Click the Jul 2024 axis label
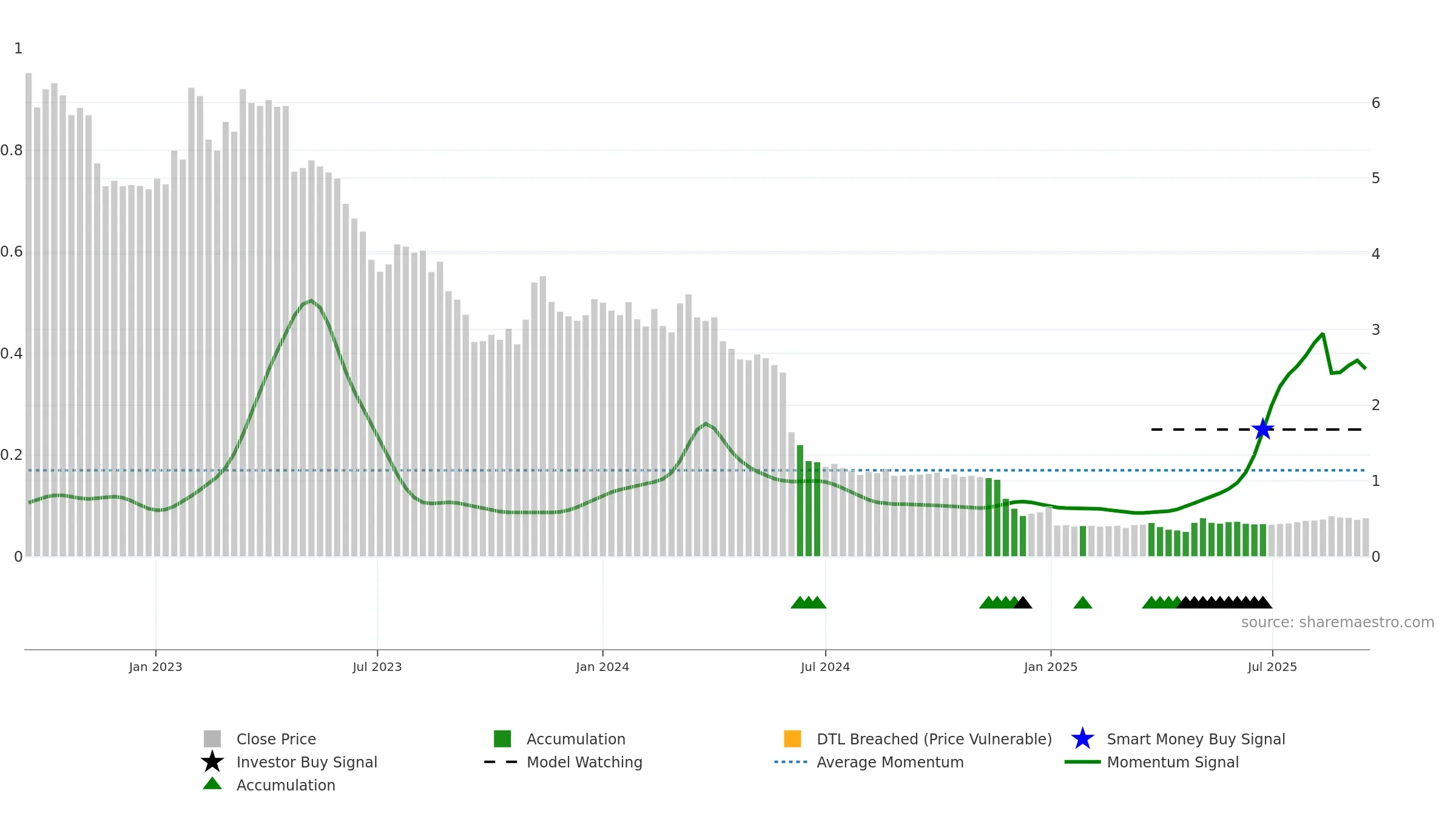Screen dimensions: 1456x819 pyautogui.click(x=825, y=667)
